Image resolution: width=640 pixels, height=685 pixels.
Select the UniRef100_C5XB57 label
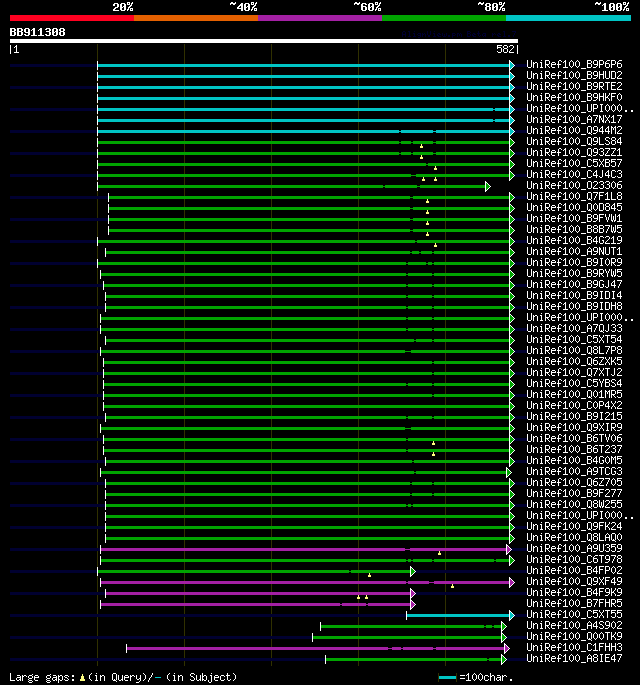coord(574,163)
